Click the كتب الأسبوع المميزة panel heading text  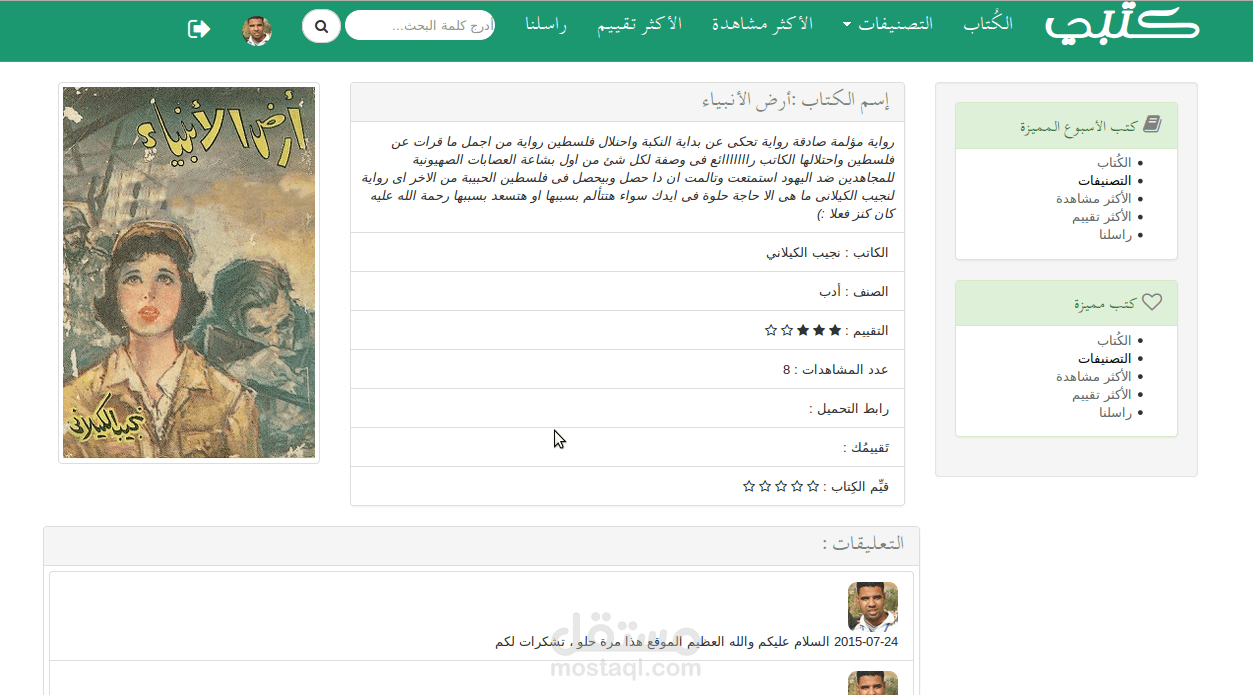[x=1079, y=126]
